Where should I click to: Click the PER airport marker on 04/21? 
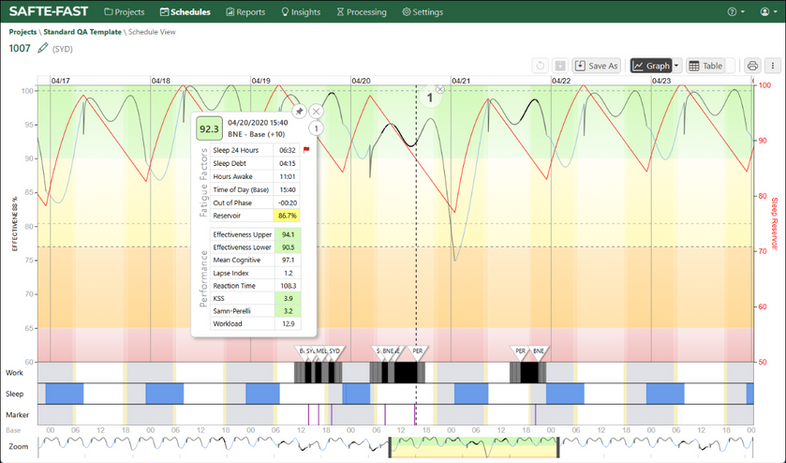click(x=520, y=352)
